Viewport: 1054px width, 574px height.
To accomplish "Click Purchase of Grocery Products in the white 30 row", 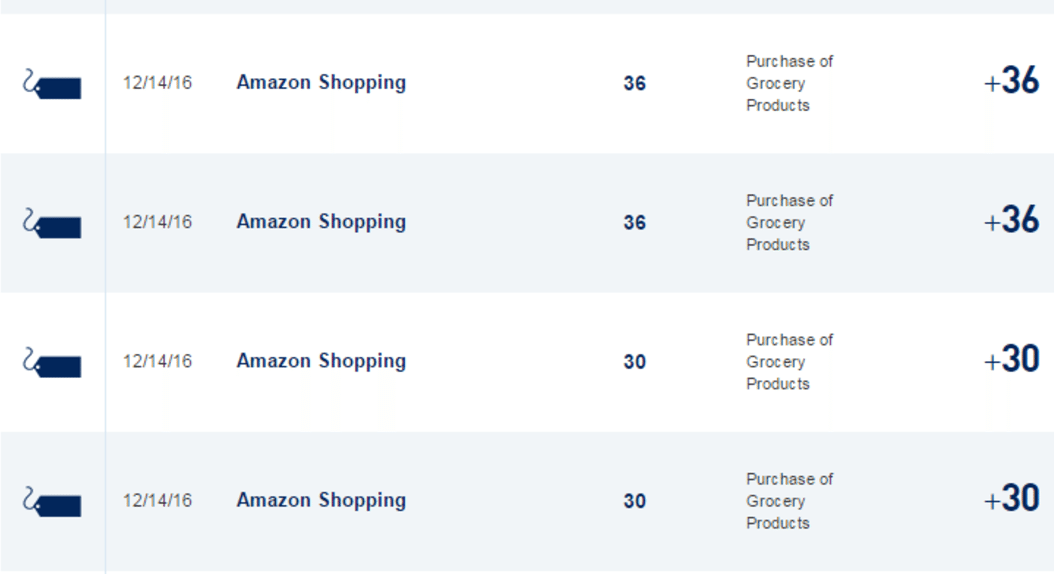I will tap(790, 362).
